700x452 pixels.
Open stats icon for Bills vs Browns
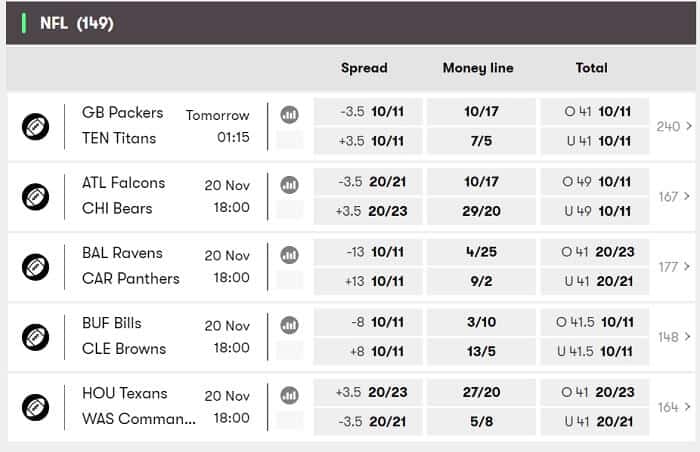(289, 325)
